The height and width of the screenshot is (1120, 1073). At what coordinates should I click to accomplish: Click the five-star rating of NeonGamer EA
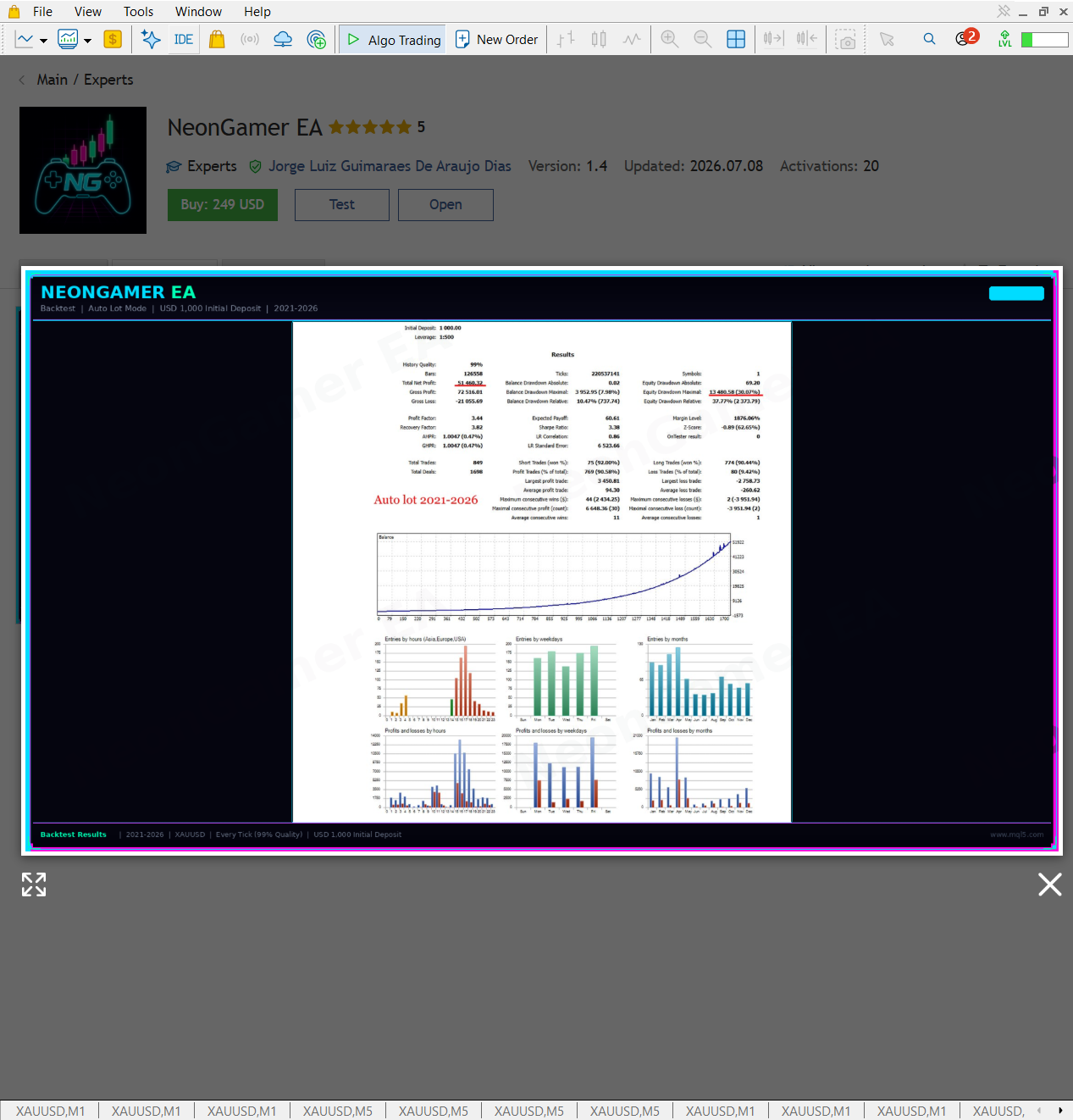tap(370, 127)
